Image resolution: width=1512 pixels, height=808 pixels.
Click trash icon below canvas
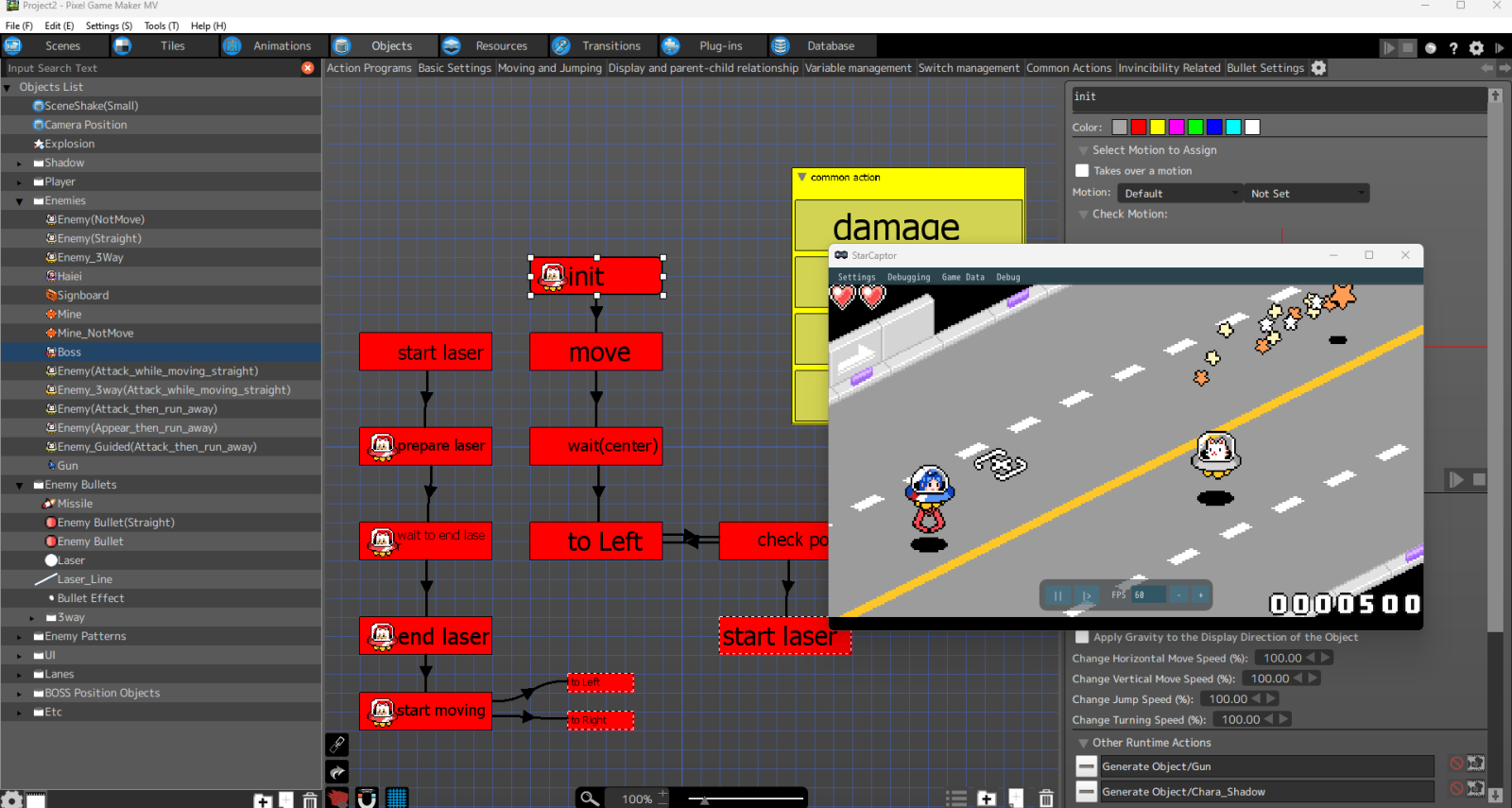click(1046, 799)
